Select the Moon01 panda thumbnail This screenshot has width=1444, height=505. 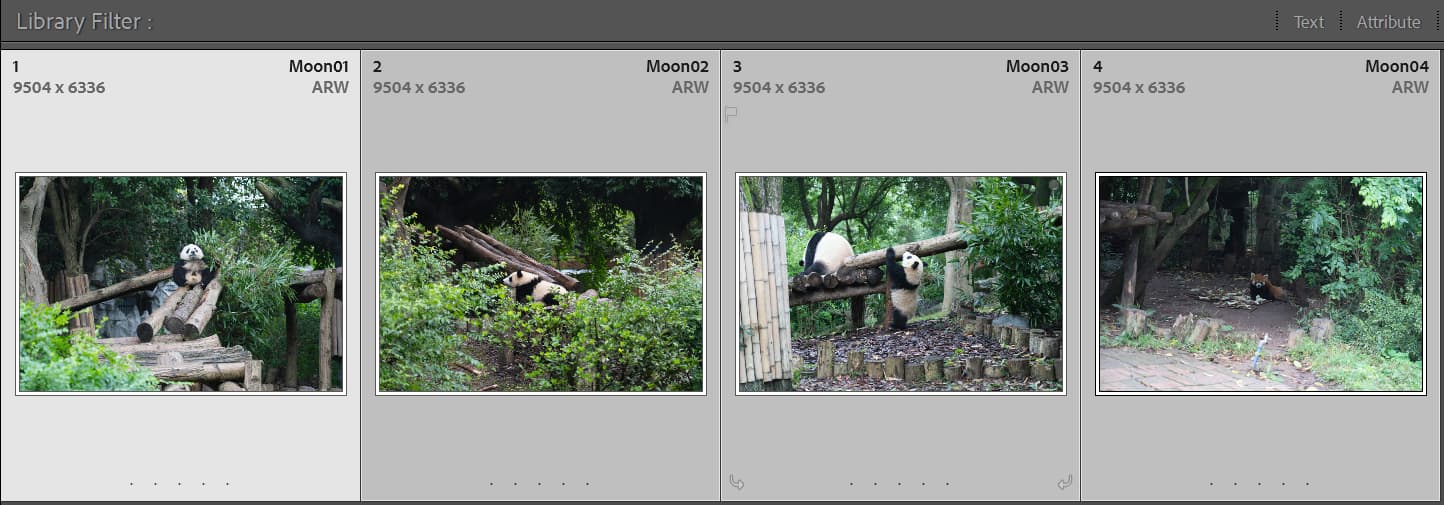181,284
